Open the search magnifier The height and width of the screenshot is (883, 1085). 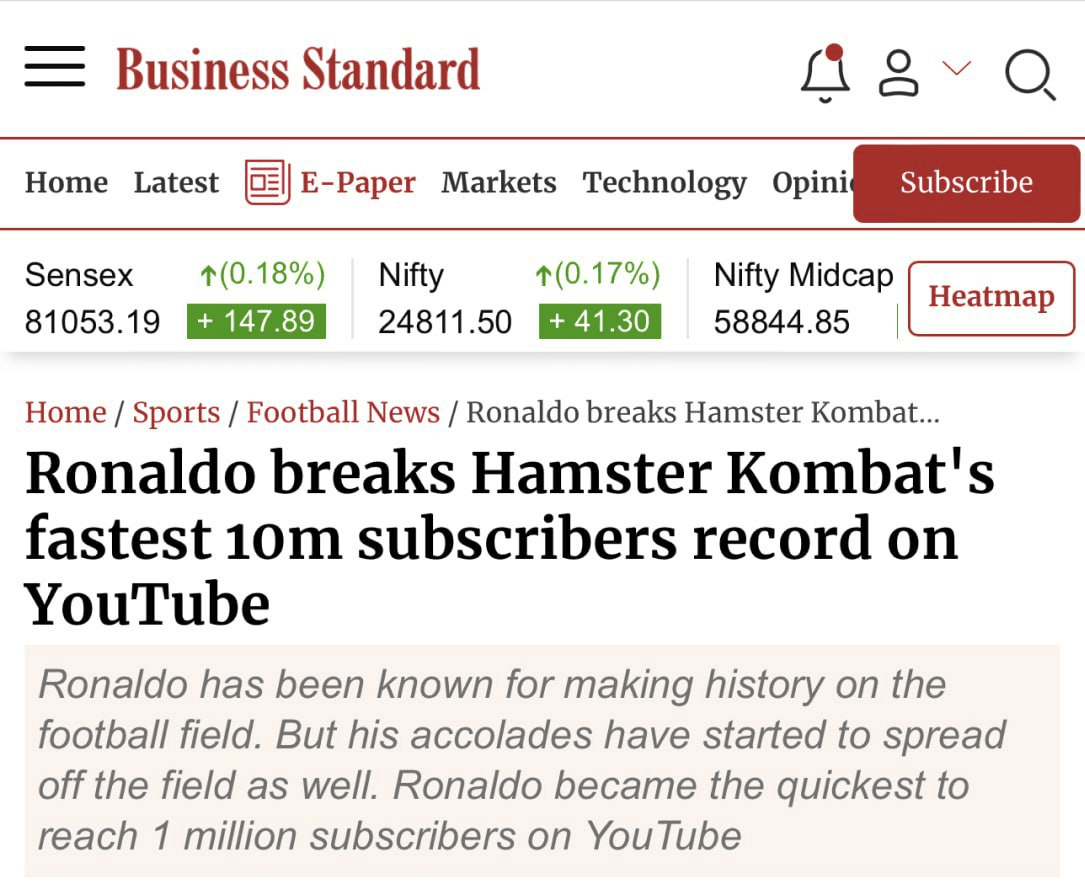coord(1029,75)
